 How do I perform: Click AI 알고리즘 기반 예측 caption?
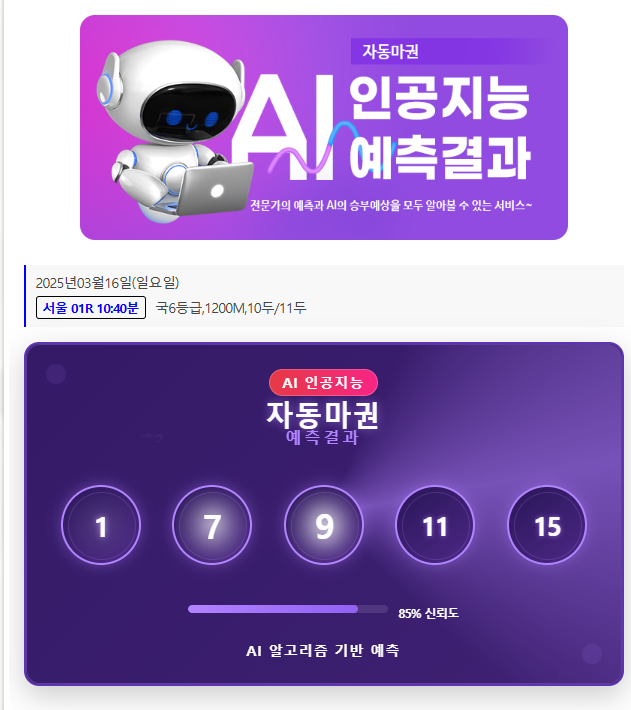tap(323, 651)
